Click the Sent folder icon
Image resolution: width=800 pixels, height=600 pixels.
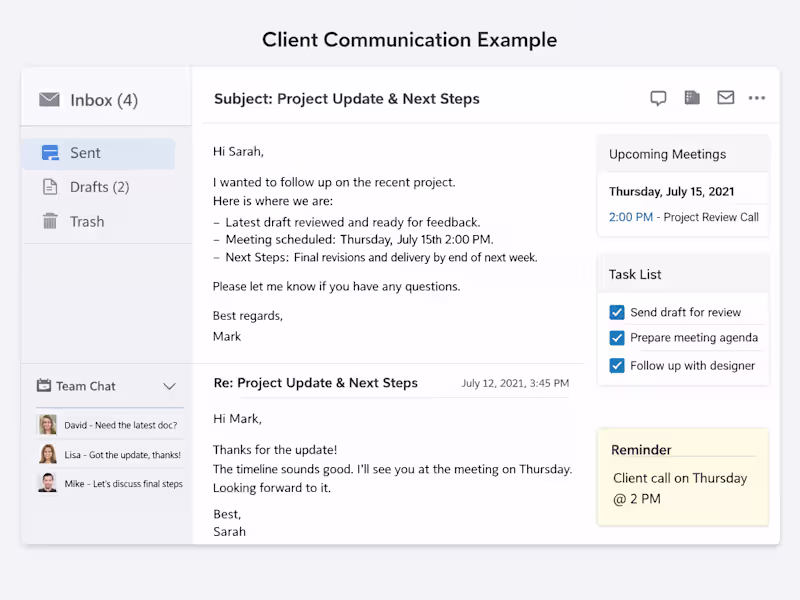[50, 153]
